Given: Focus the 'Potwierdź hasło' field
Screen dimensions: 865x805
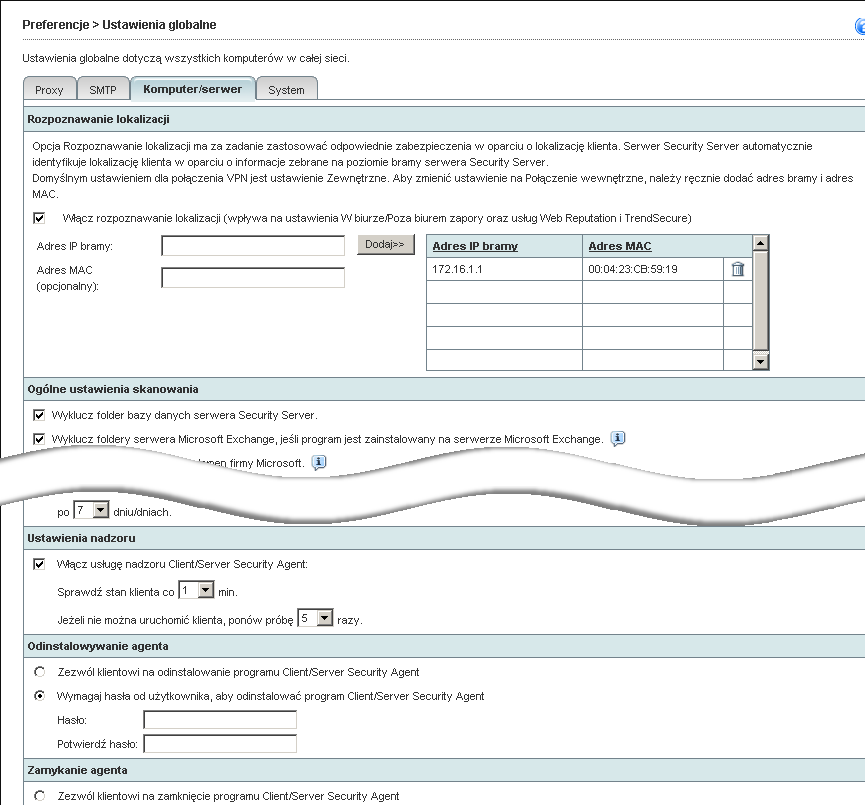Looking at the screenshot, I should pos(220,744).
